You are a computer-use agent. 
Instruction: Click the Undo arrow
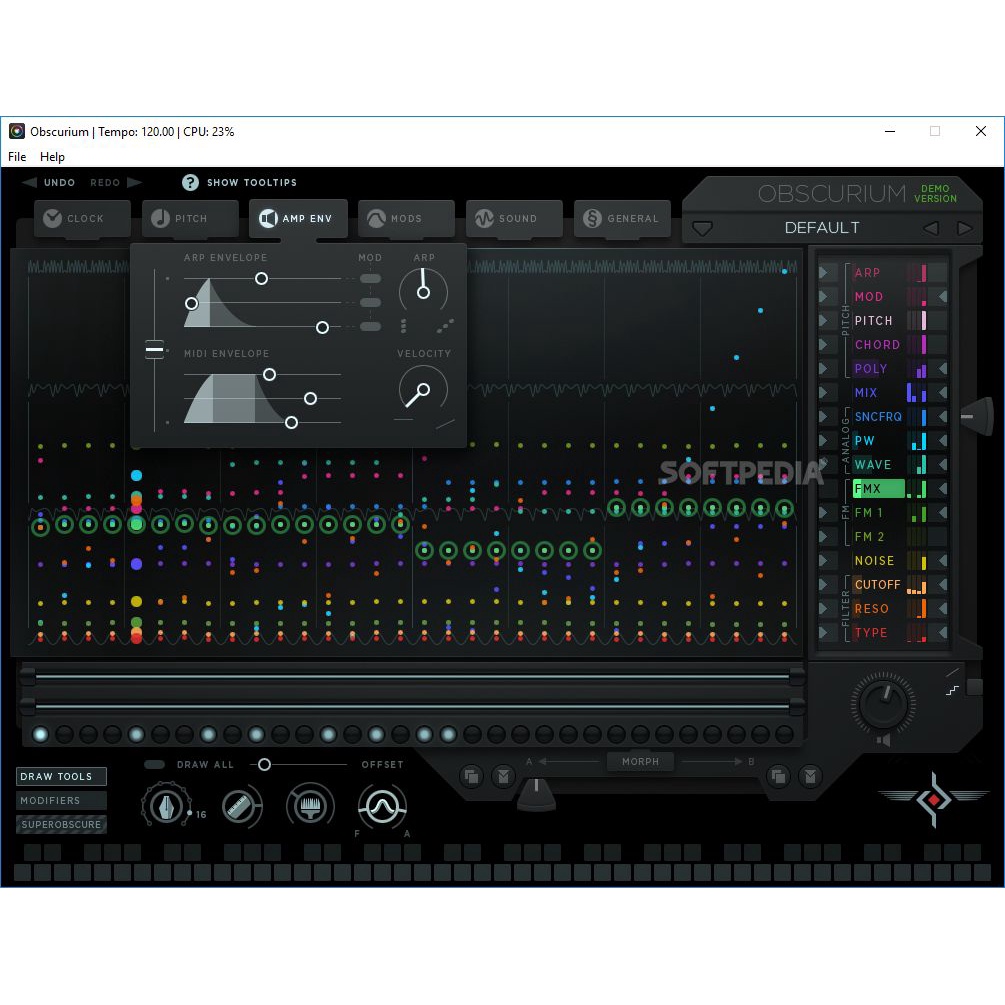pos(29,183)
